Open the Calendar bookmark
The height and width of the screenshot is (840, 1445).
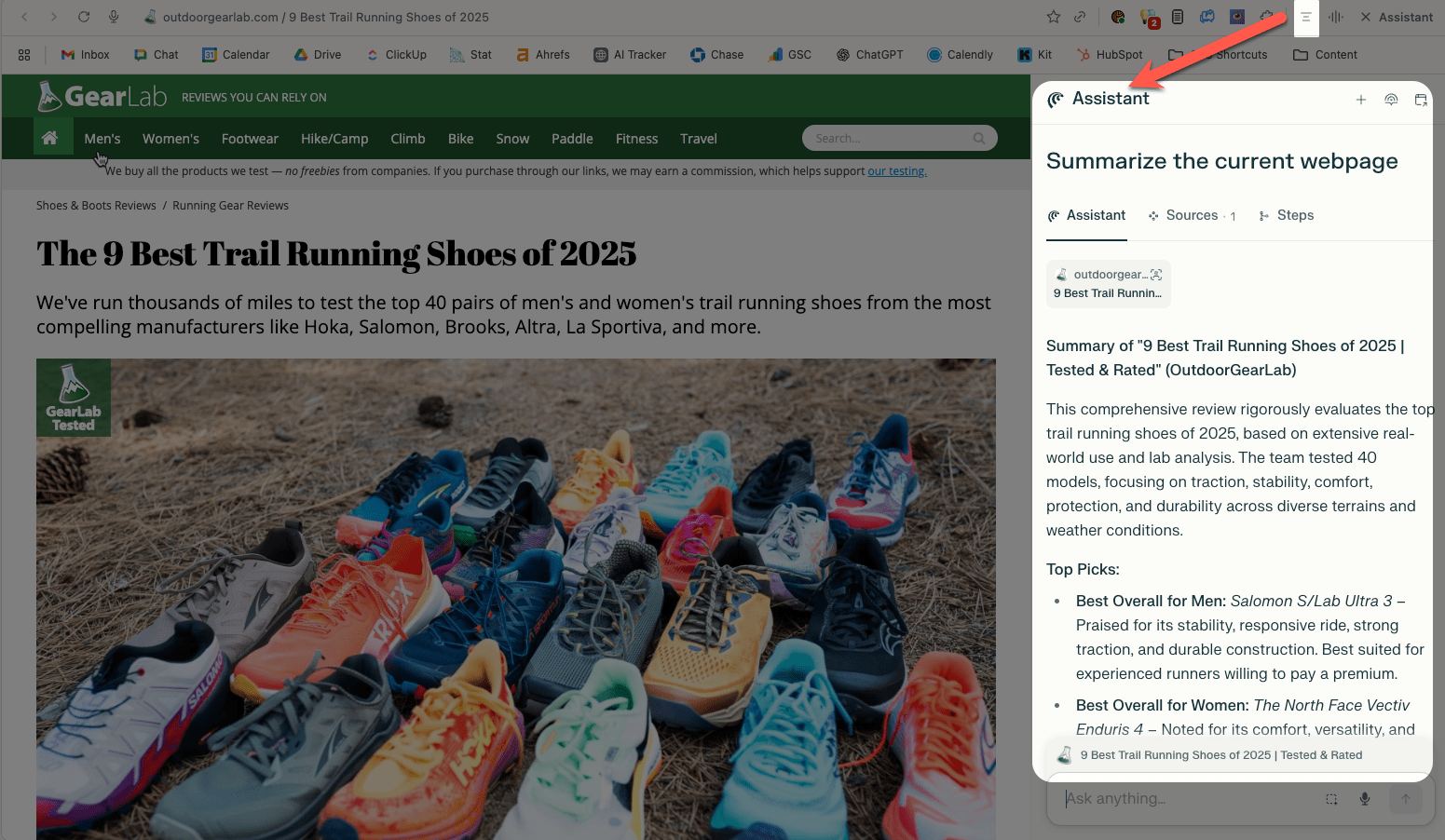[x=236, y=55]
